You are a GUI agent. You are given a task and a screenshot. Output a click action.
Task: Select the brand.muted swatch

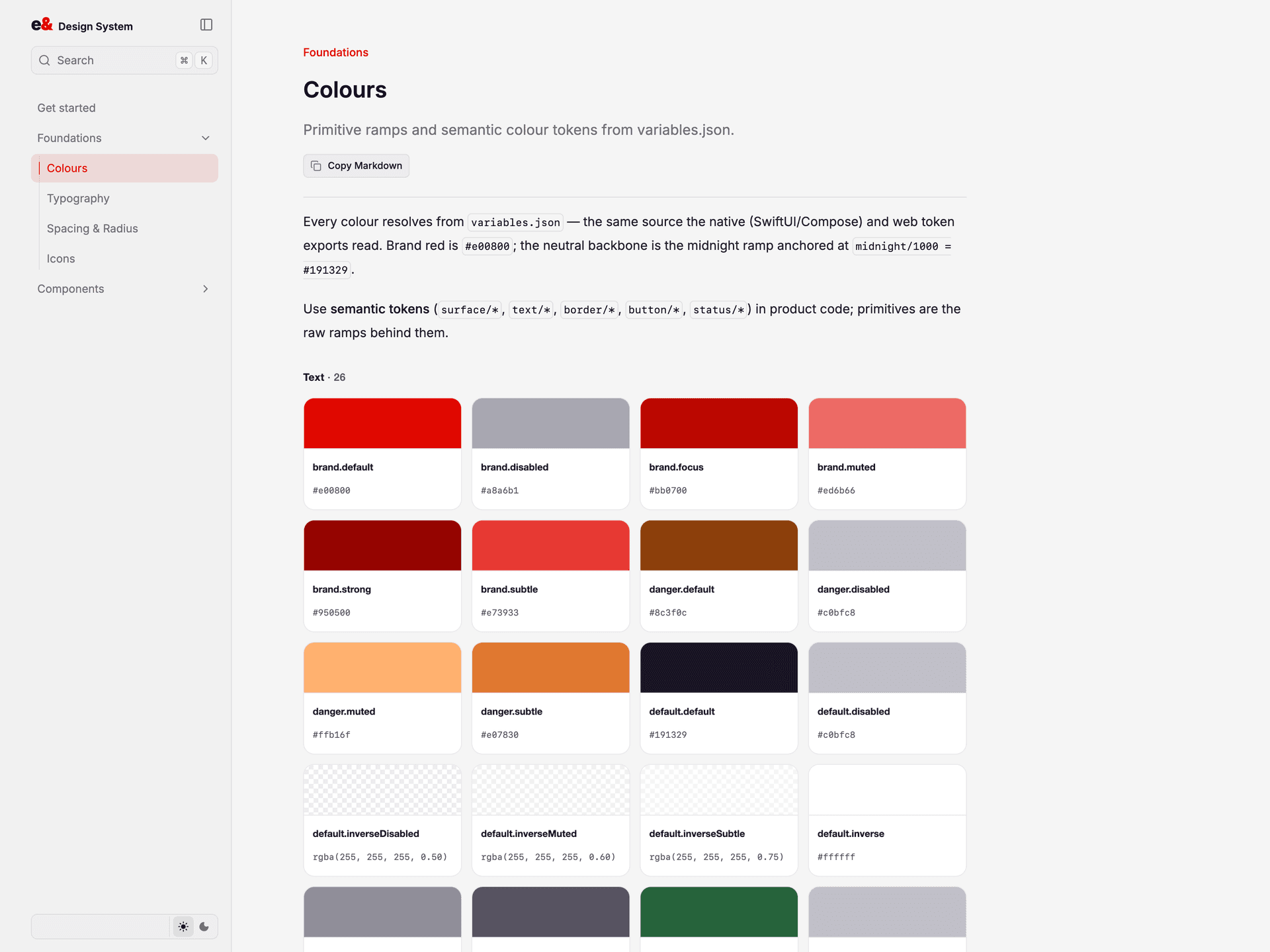point(887,423)
